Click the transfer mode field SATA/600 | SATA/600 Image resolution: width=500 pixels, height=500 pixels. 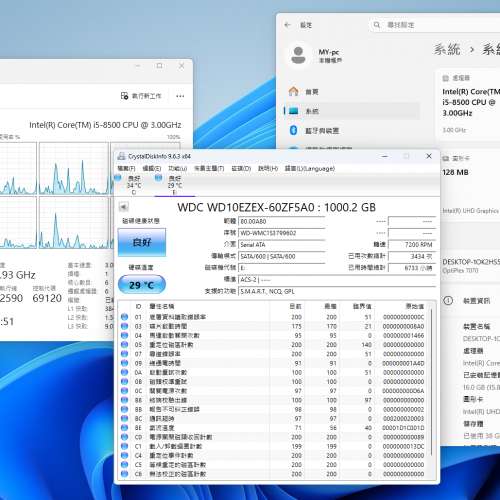pyautogui.click(x=282, y=256)
